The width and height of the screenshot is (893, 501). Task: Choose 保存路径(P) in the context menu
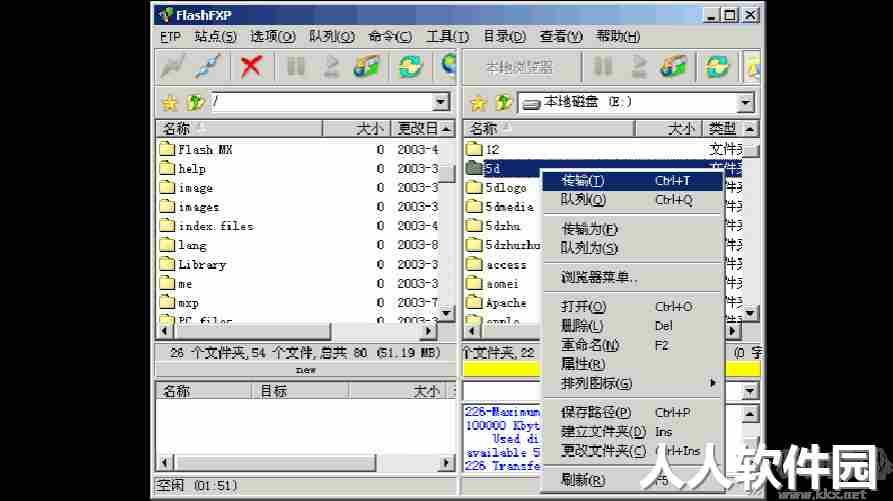[x=632, y=412]
